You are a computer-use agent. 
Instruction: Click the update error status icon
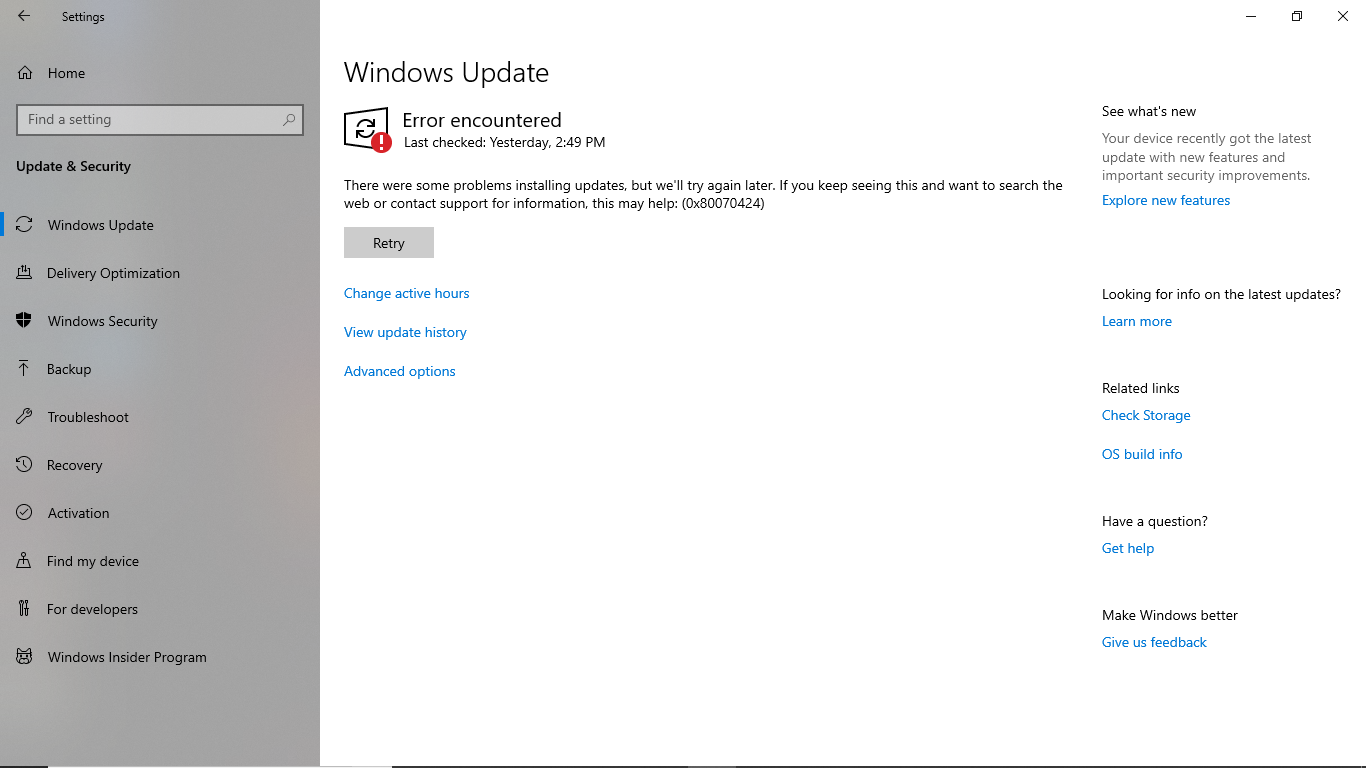coord(367,130)
